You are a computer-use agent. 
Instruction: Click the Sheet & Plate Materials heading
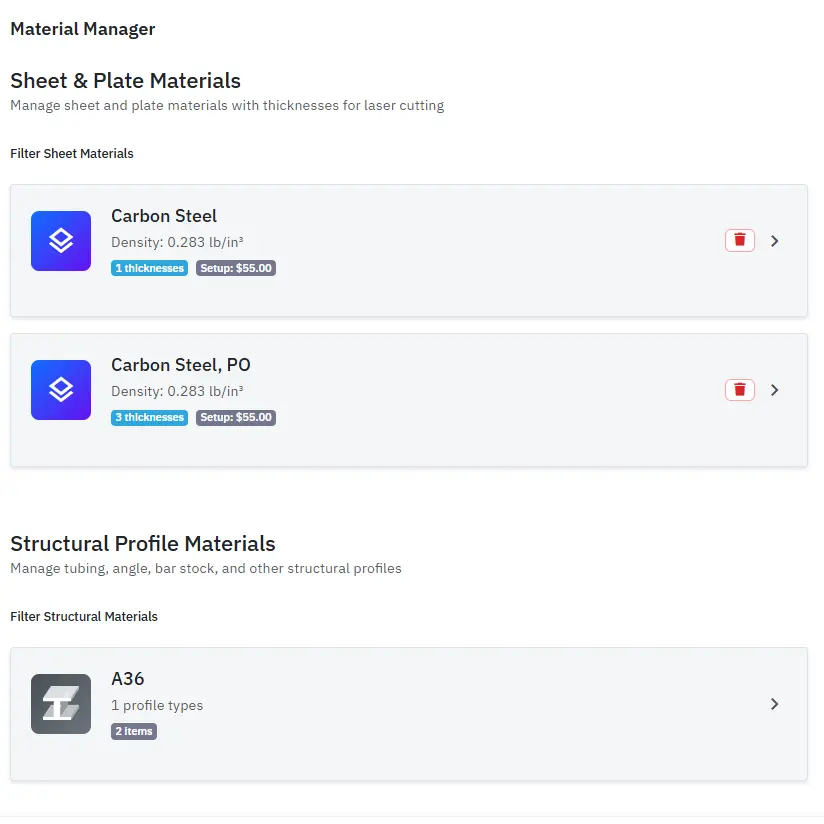125,80
